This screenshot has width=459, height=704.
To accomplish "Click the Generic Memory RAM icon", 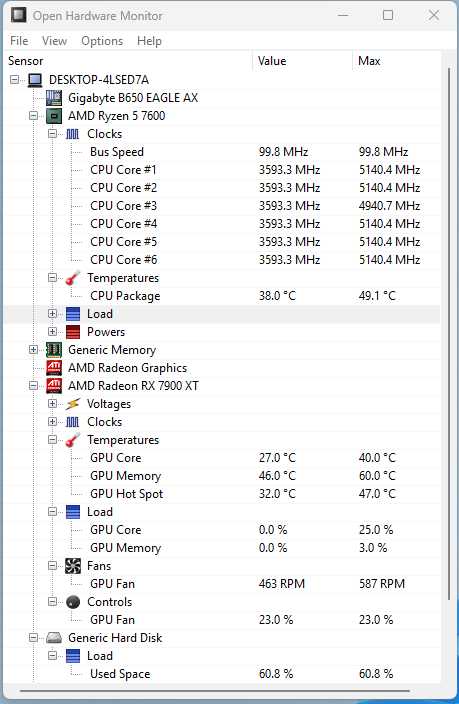I will pyautogui.click(x=54, y=350).
